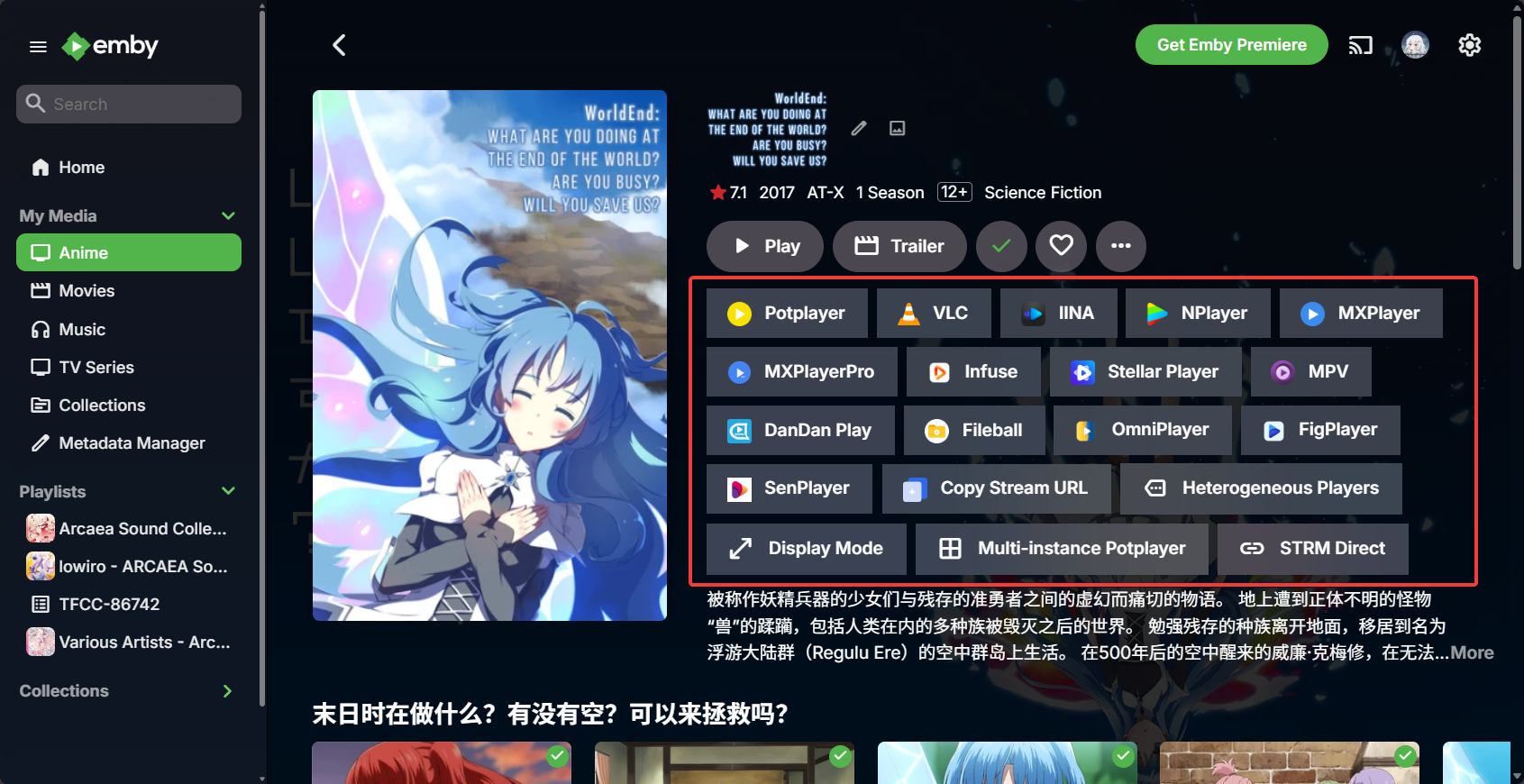Open Collections under My Media

click(129, 406)
